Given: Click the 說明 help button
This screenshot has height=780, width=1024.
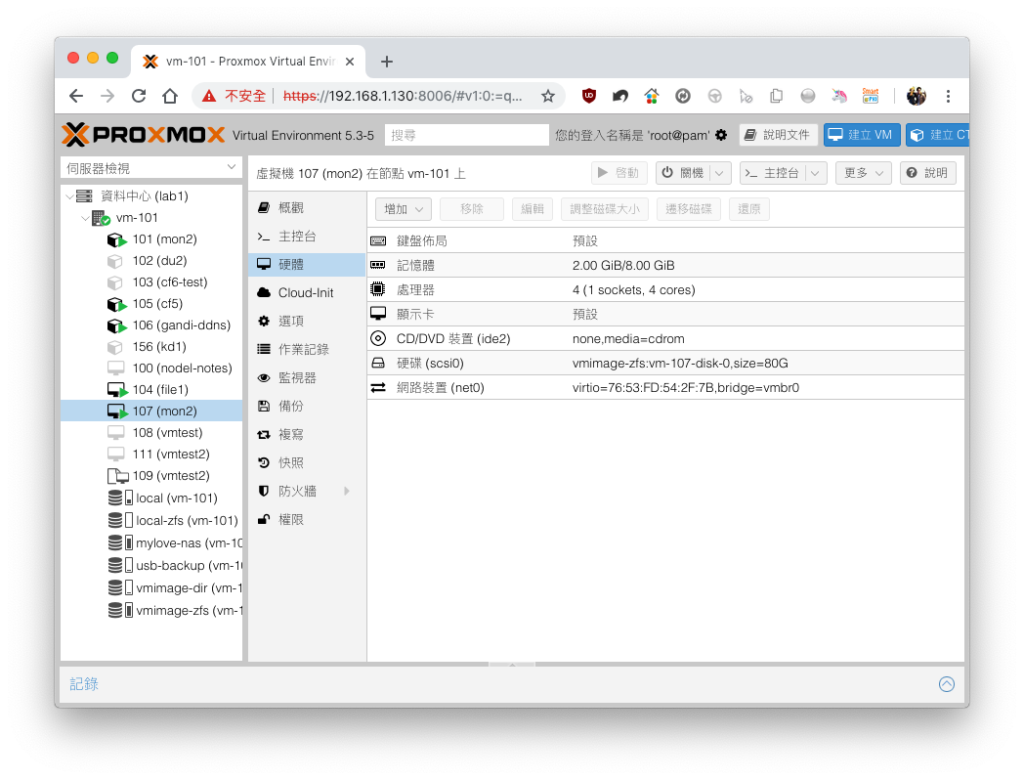Looking at the screenshot, I should pyautogui.click(x=927, y=173).
